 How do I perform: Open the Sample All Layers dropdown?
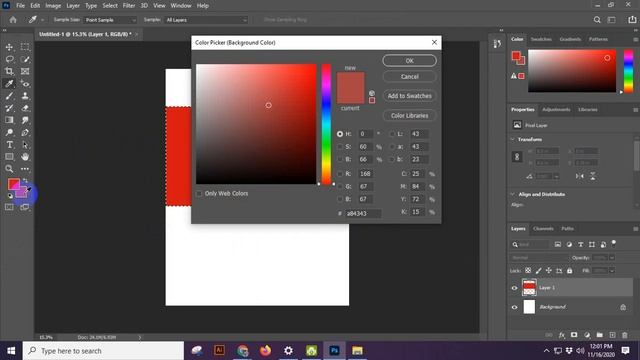coord(206,20)
